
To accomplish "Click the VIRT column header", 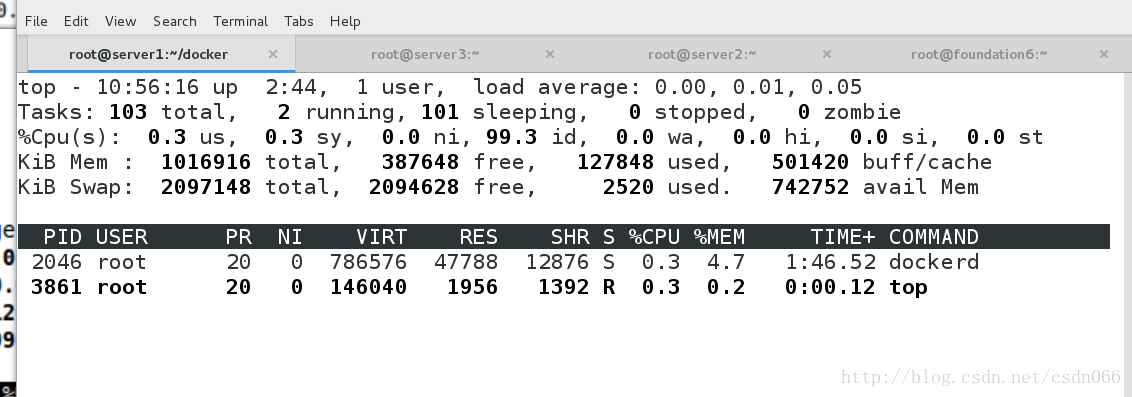I will coord(382,237).
